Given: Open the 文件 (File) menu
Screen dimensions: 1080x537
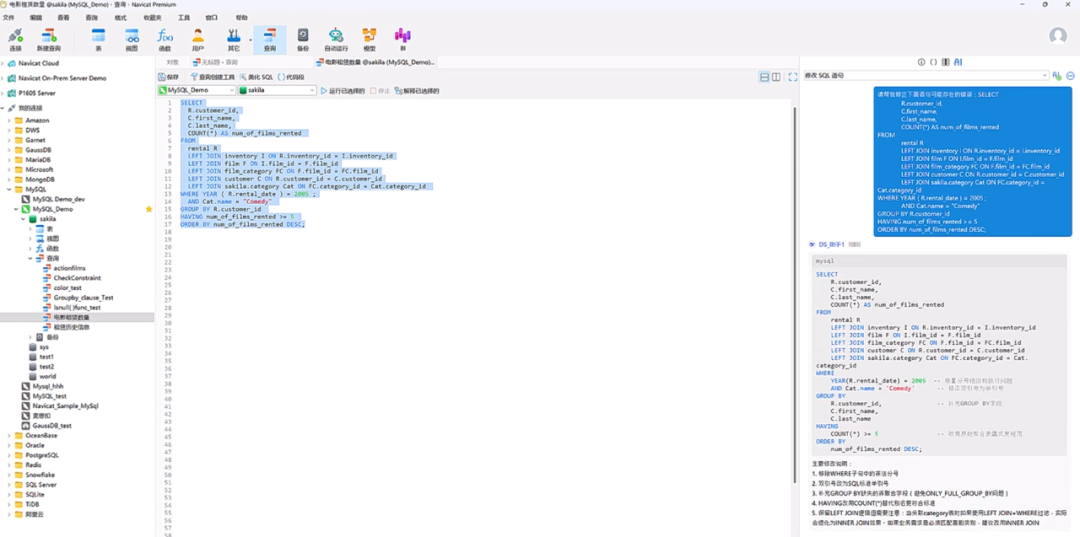Looking at the screenshot, I should pyautogui.click(x=8, y=17).
